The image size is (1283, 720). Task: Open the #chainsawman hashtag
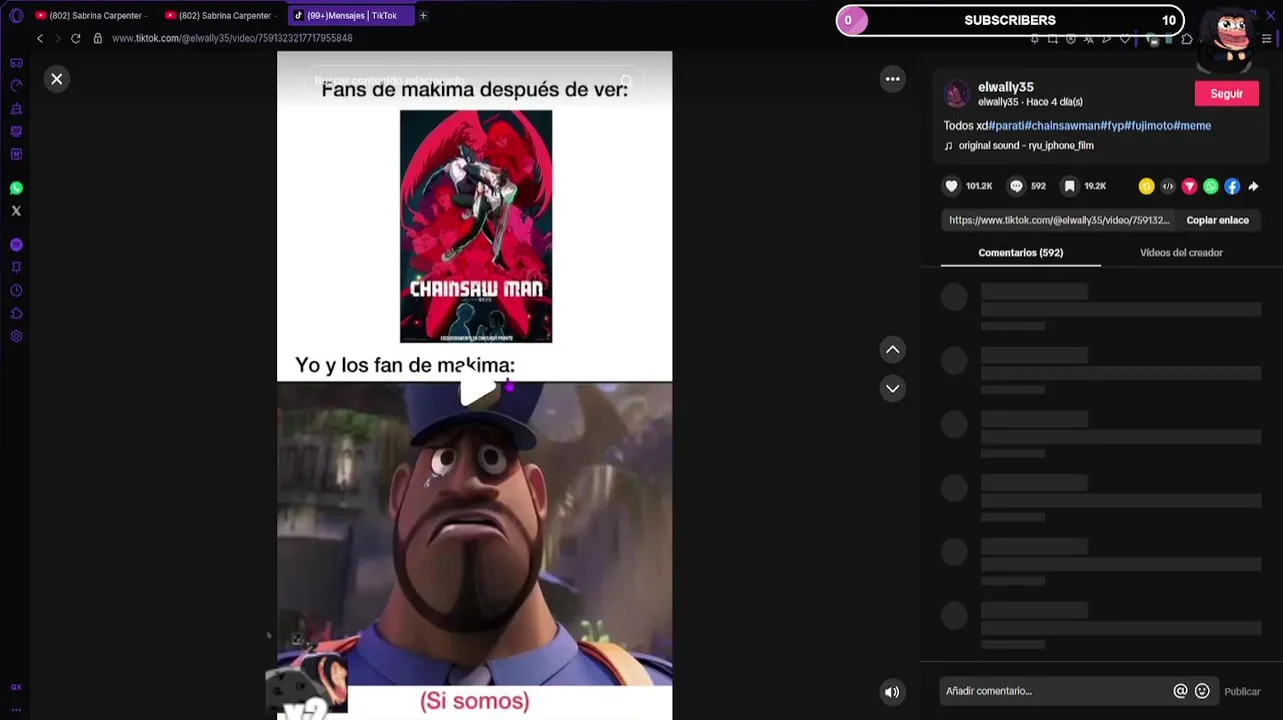[1062, 126]
